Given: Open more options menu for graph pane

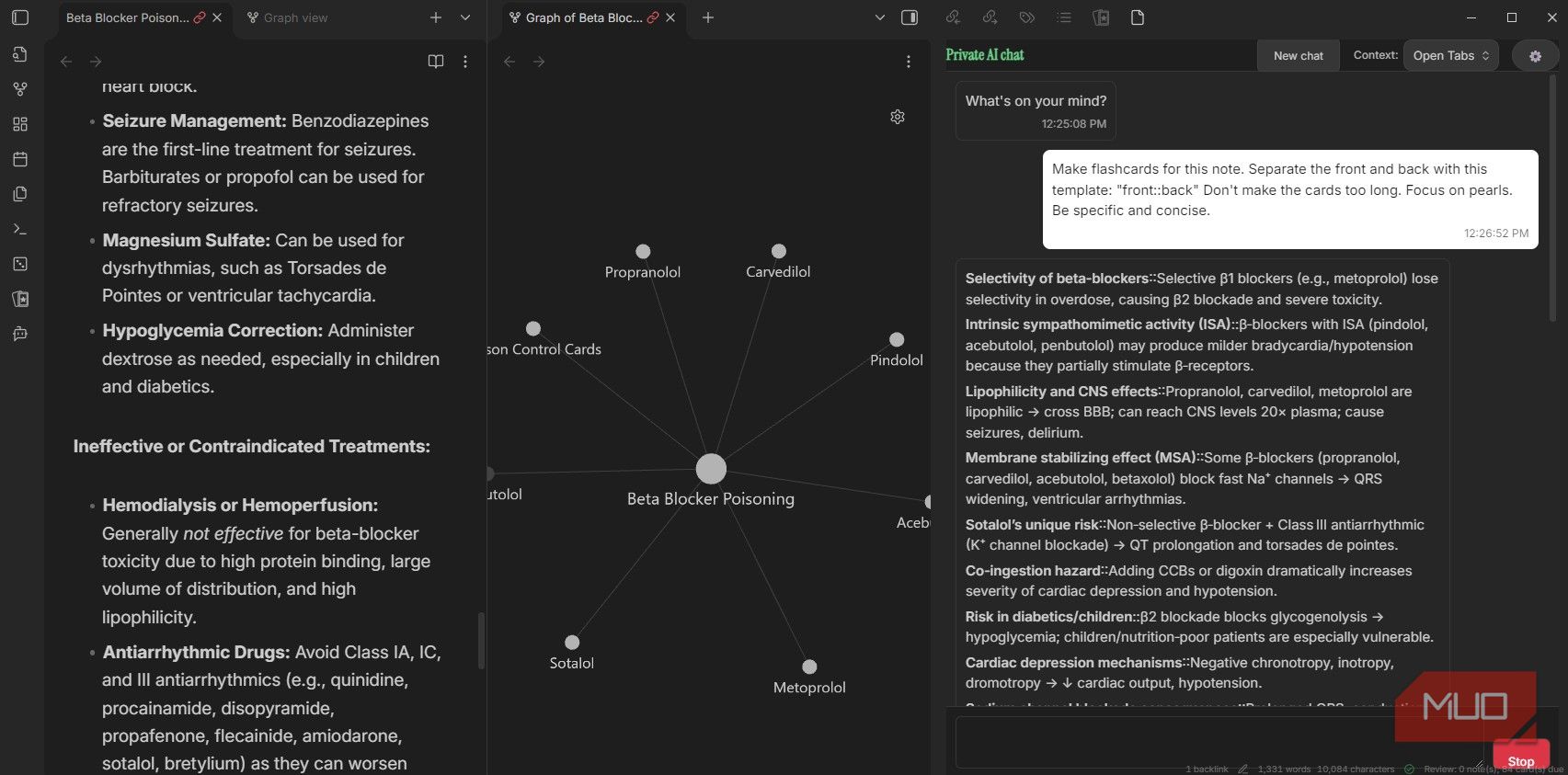Looking at the screenshot, I should [x=909, y=62].
